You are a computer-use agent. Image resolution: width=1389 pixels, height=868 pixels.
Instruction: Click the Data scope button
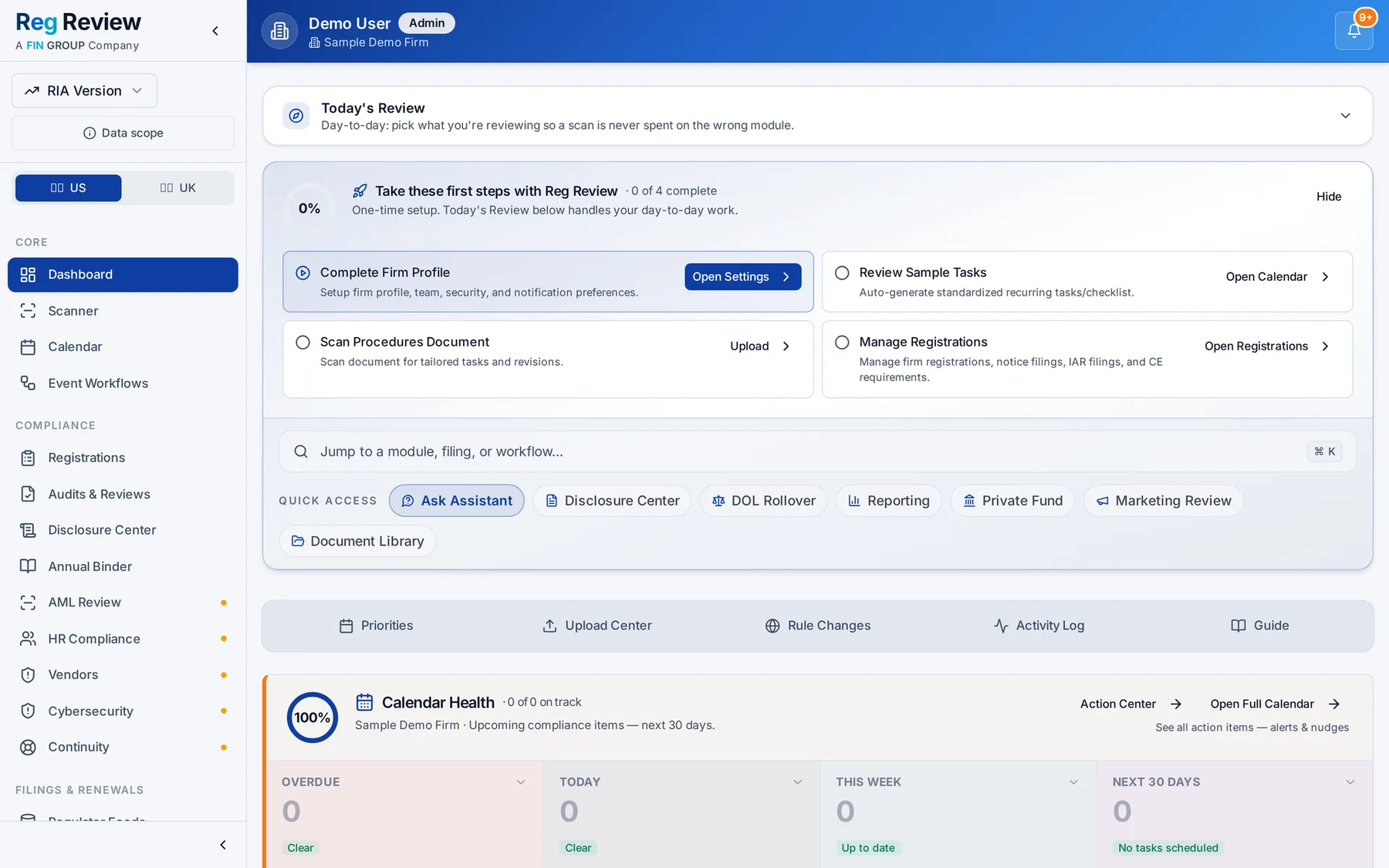(123, 133)
